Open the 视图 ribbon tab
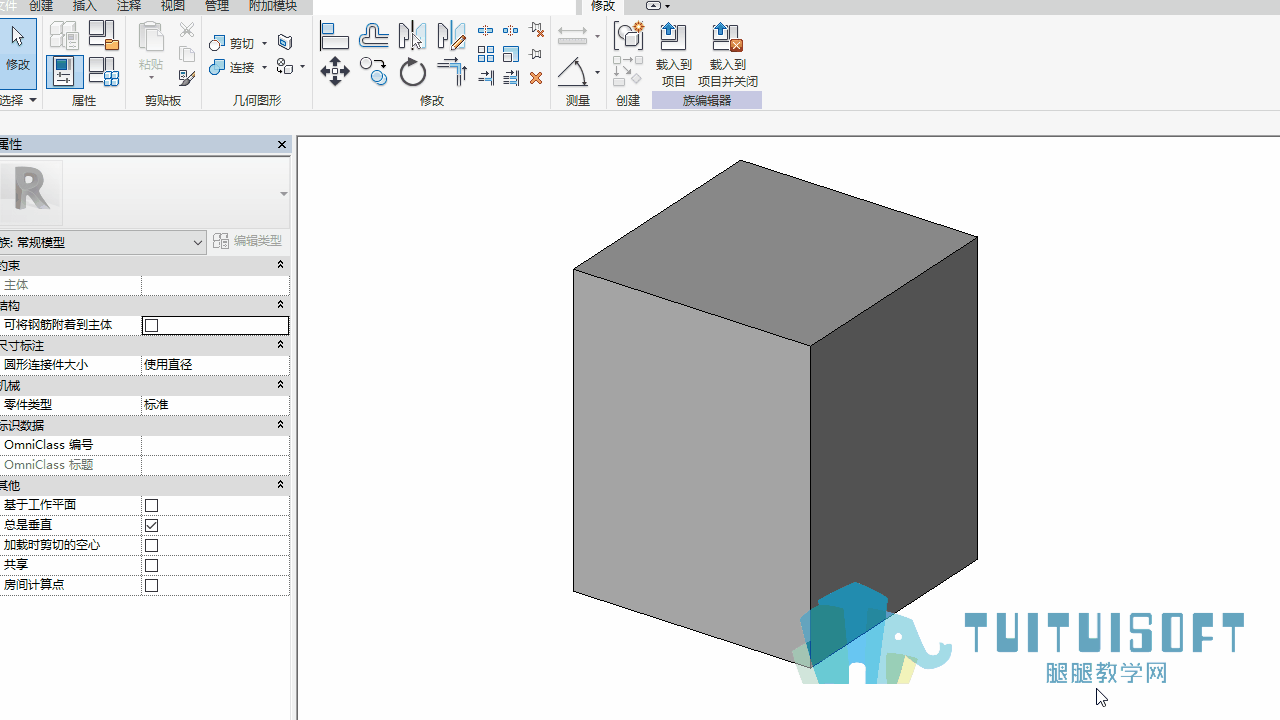Viewport: 1280px width, 720px height. [x=173, y=6]
